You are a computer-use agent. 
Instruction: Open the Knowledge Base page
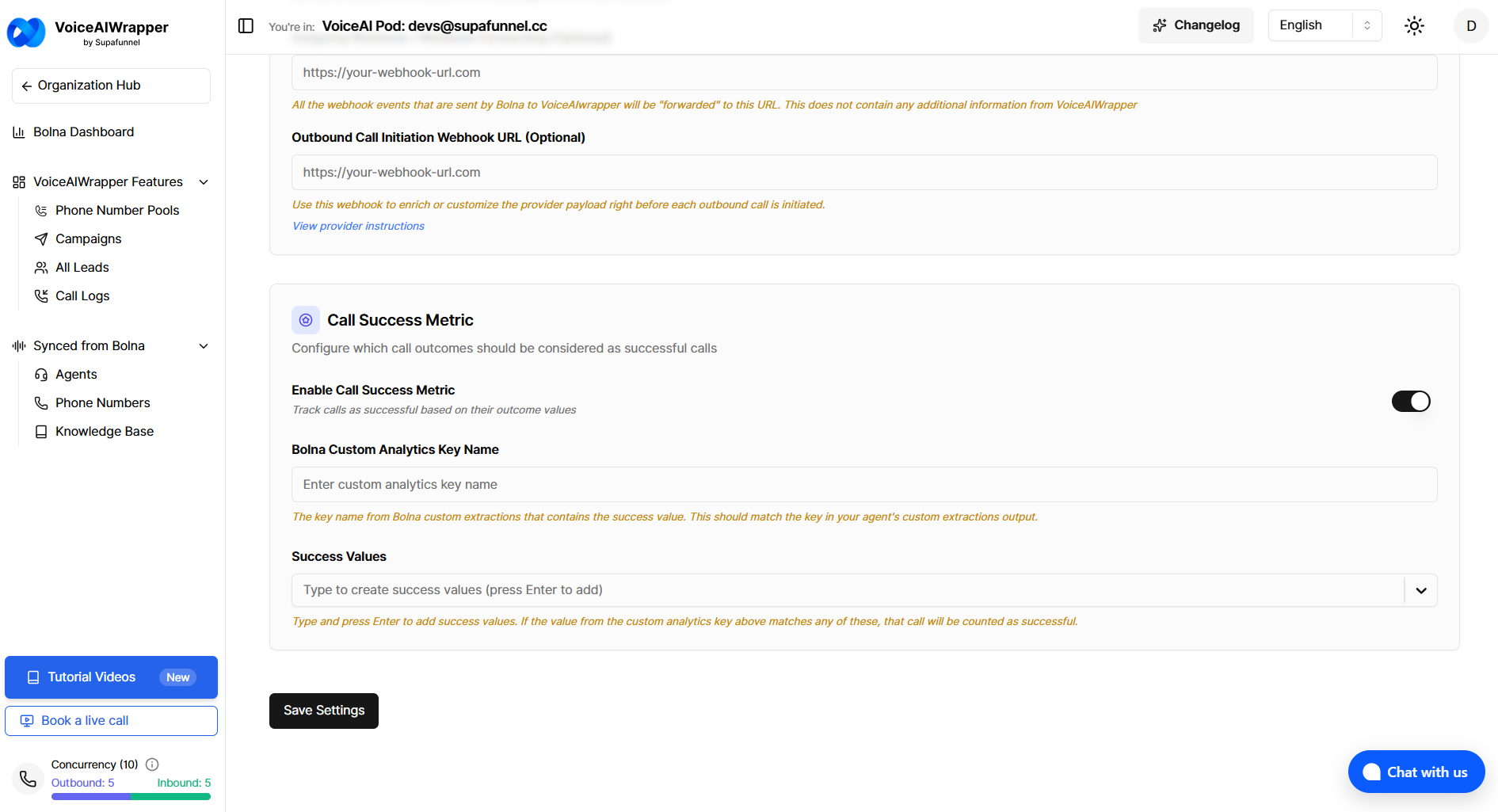pos(104,431)
